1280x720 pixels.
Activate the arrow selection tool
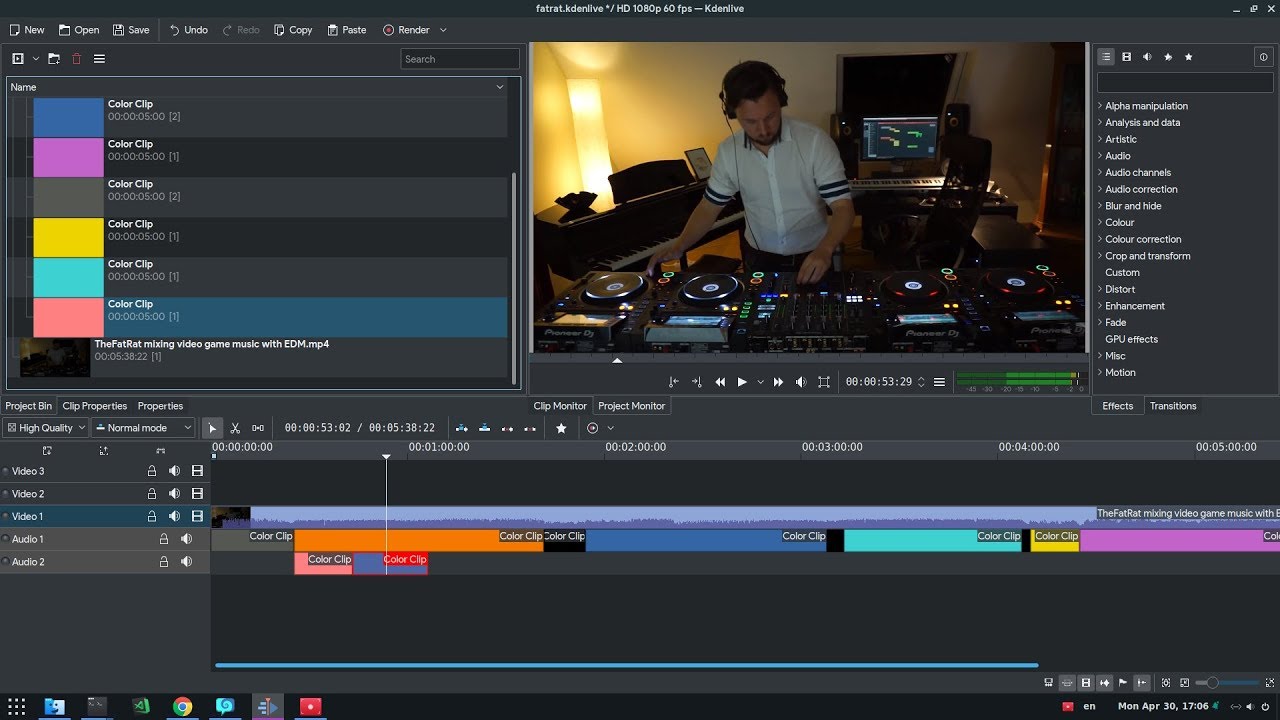(212, 428)
